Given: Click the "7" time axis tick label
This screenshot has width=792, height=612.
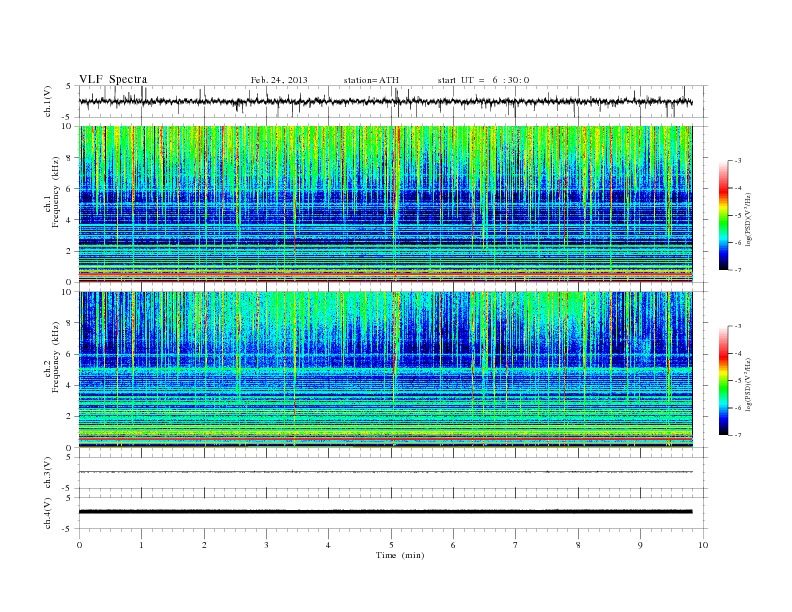Looking at the screenshot, I should (x=516, y=545).
